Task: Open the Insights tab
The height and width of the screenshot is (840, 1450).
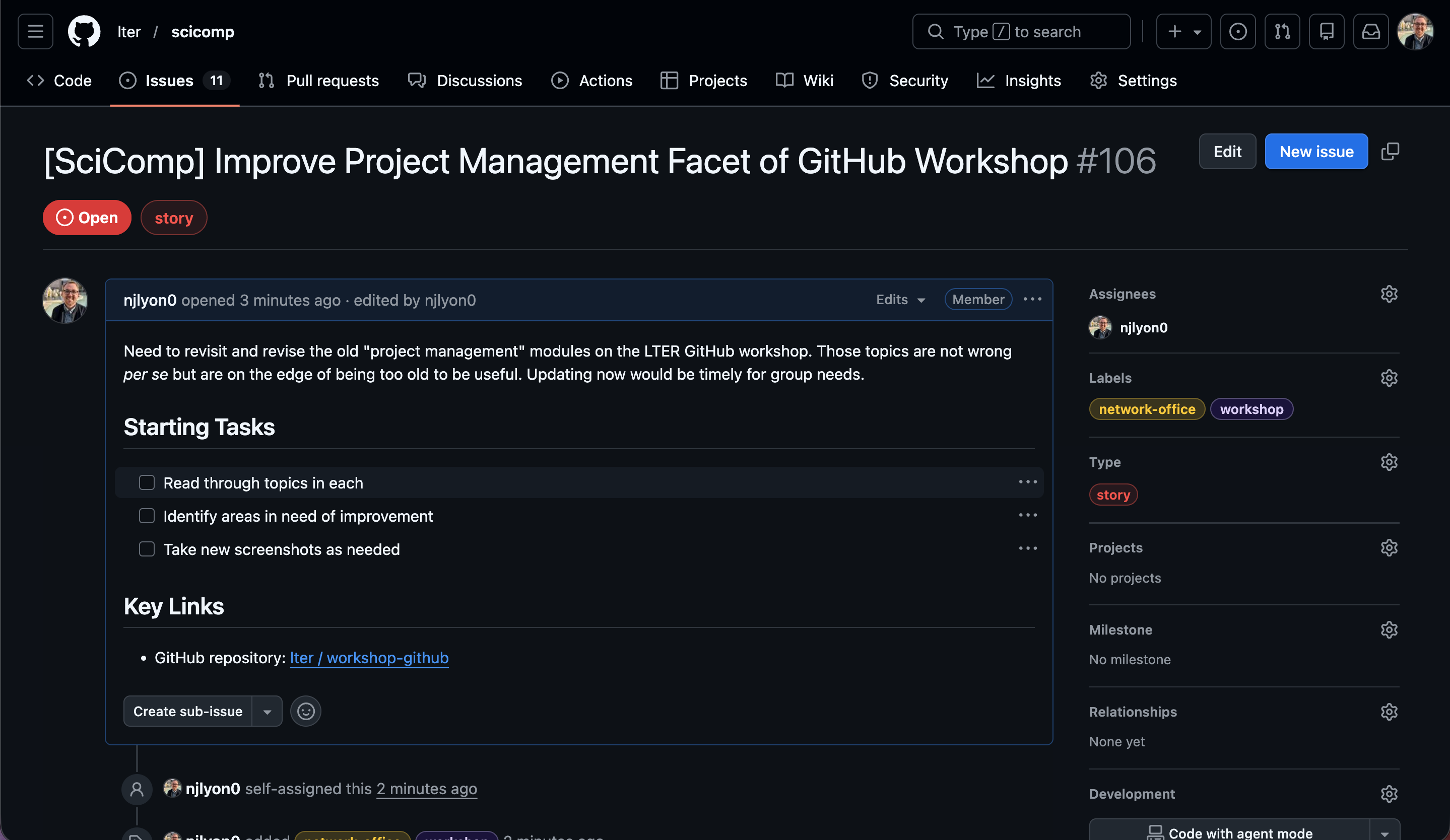Action: click(x=1019, y=81)
